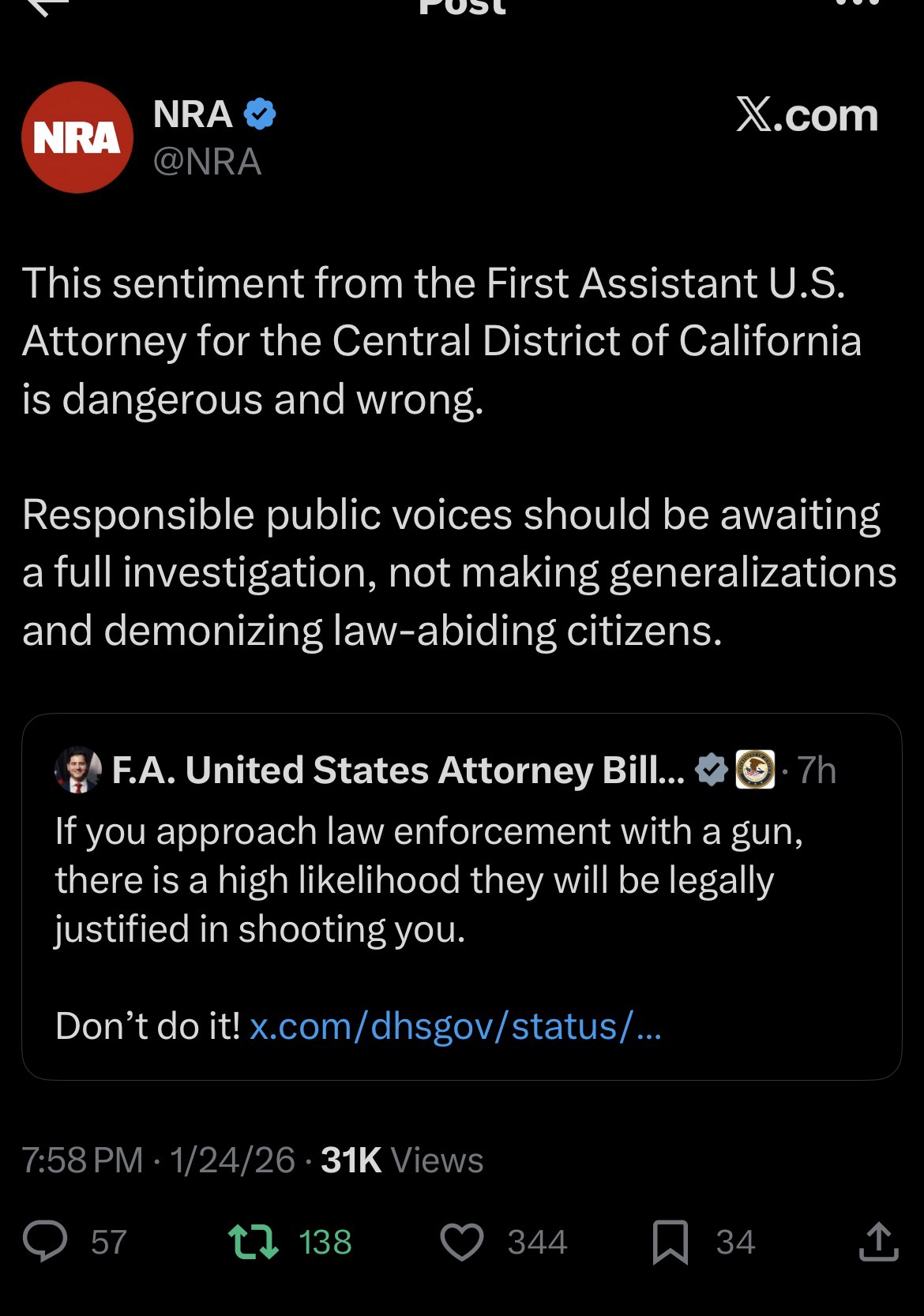Tap the 31K Views count
This screenshot has width=924, height=1316.
point(402,1160)
